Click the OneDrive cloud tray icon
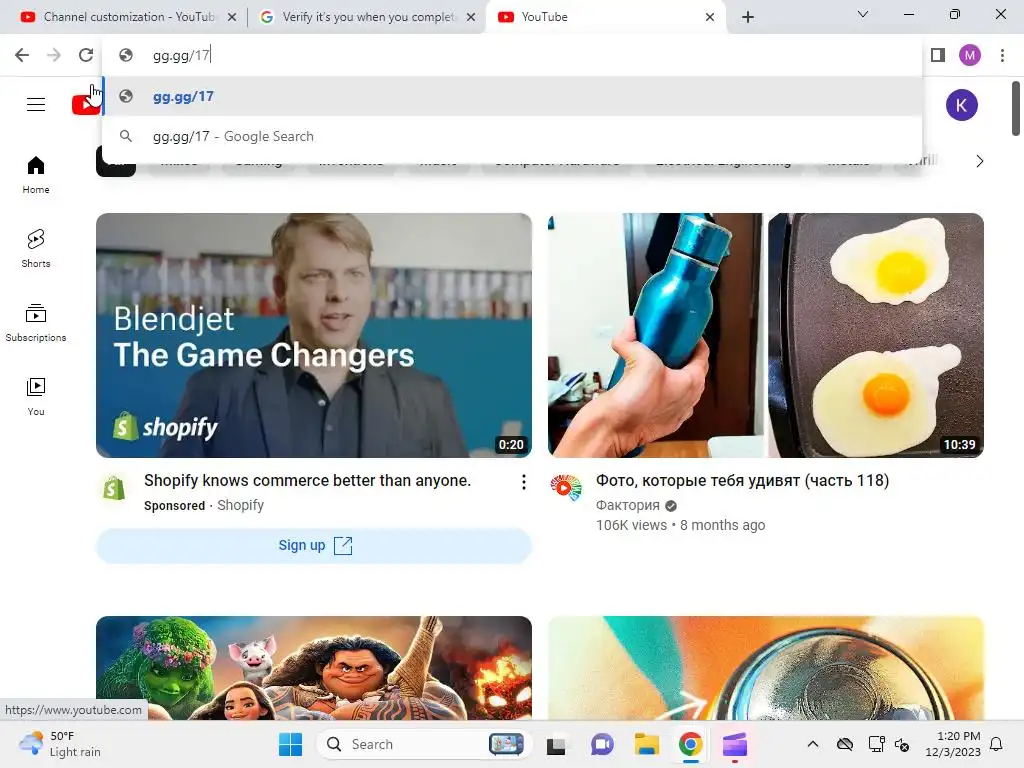 pyautogui.click(x=845, y=744)
